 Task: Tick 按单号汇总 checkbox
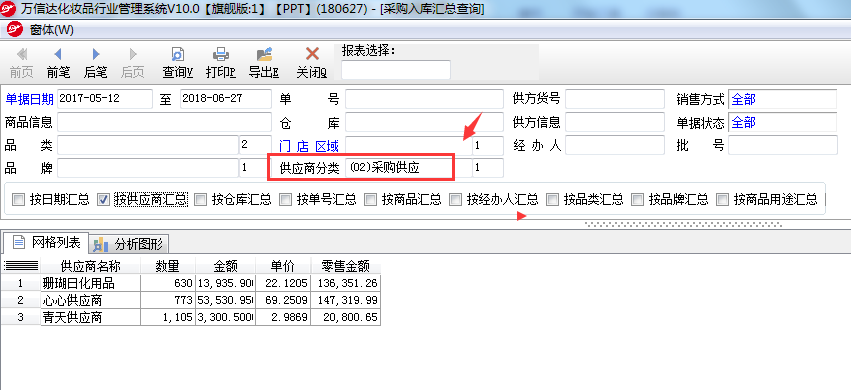pyautogui.click(x=285, y=200)
